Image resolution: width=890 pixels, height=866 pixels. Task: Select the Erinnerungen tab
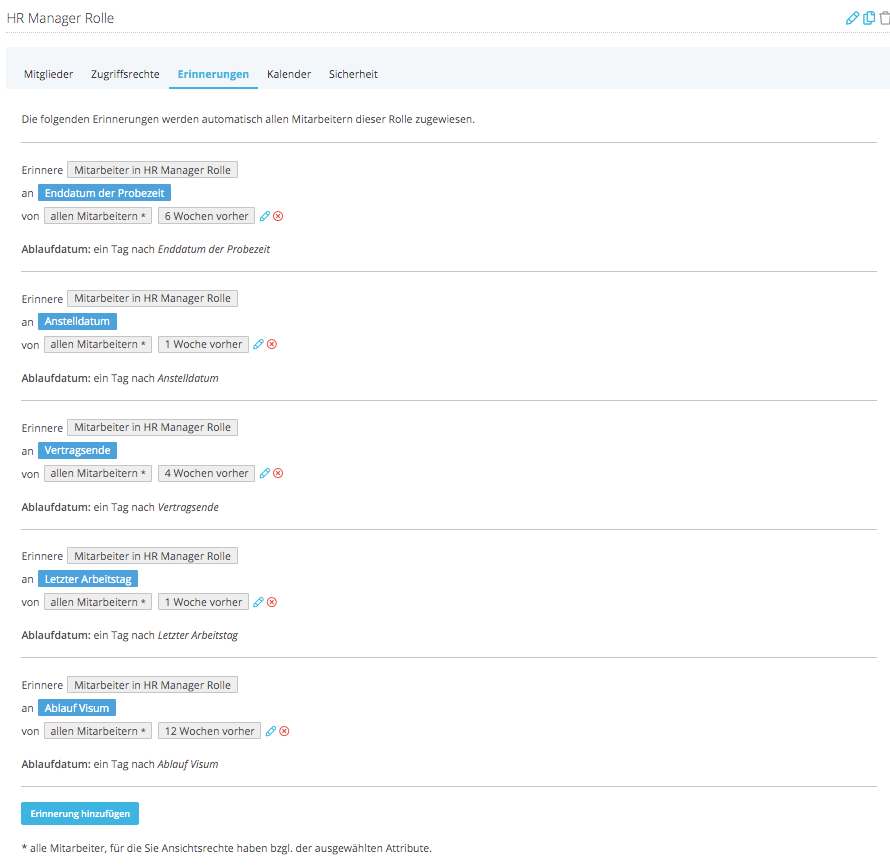click(213, 74)
